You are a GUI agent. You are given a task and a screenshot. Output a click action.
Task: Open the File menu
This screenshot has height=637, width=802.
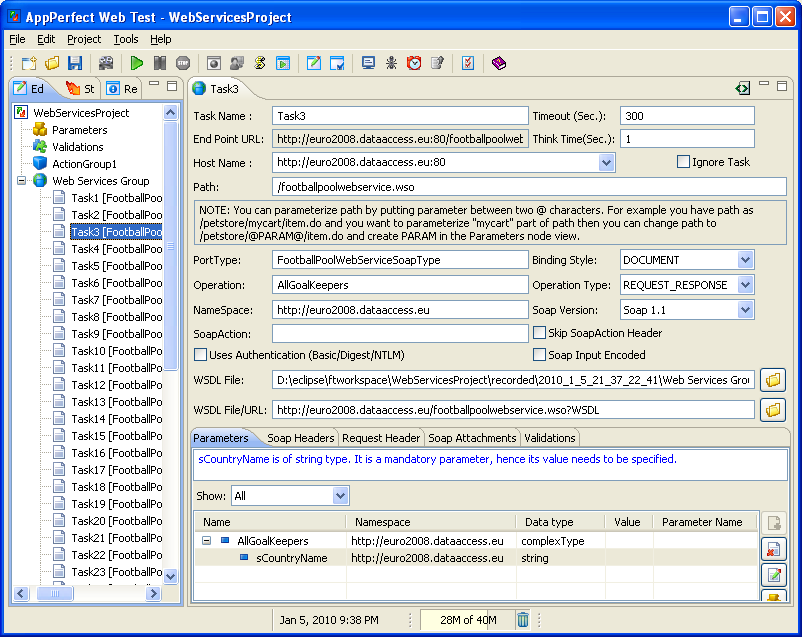pos(17,39)
